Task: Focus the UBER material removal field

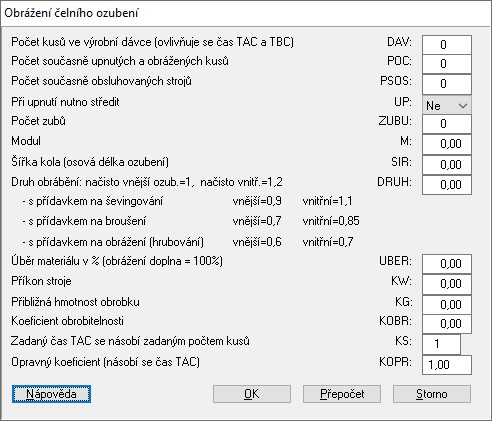Action: coord(447,264)
